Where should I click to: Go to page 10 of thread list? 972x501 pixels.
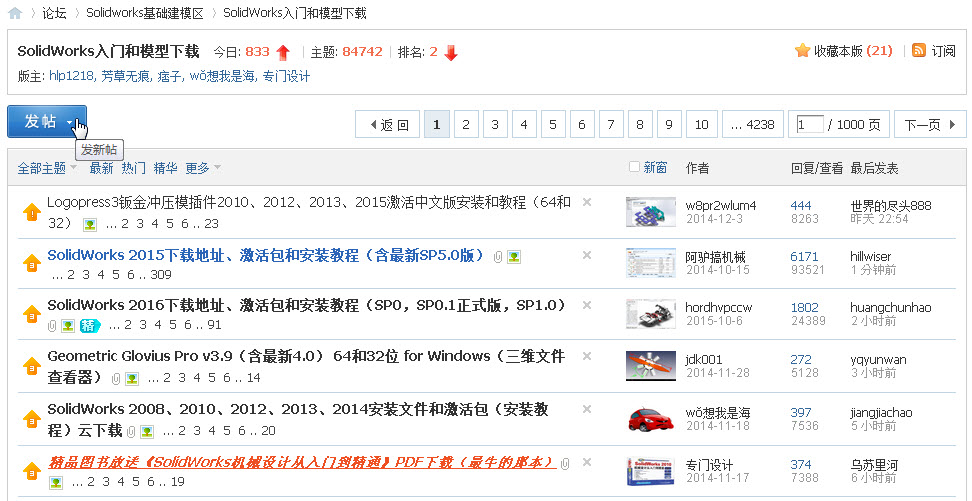(x=701, y=125)
